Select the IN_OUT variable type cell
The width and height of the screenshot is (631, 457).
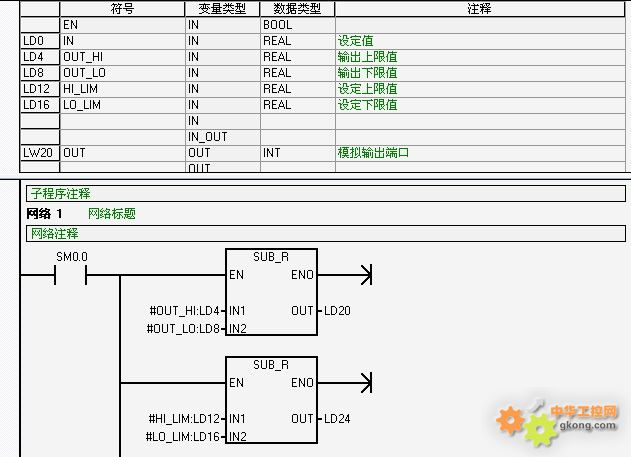pyautogui.click(x=222, y=137)
